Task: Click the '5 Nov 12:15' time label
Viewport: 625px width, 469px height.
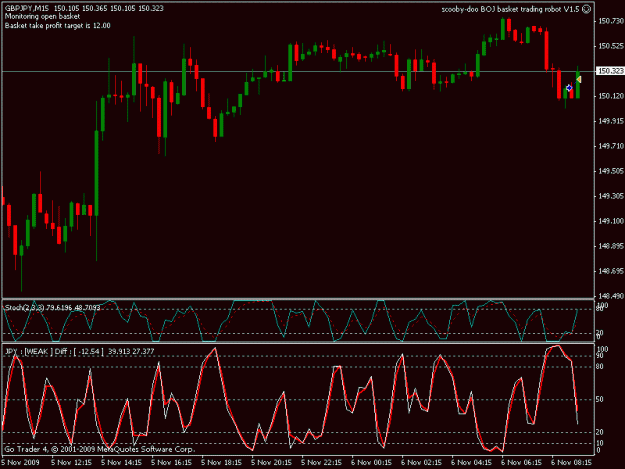Action: pos(71,463)
